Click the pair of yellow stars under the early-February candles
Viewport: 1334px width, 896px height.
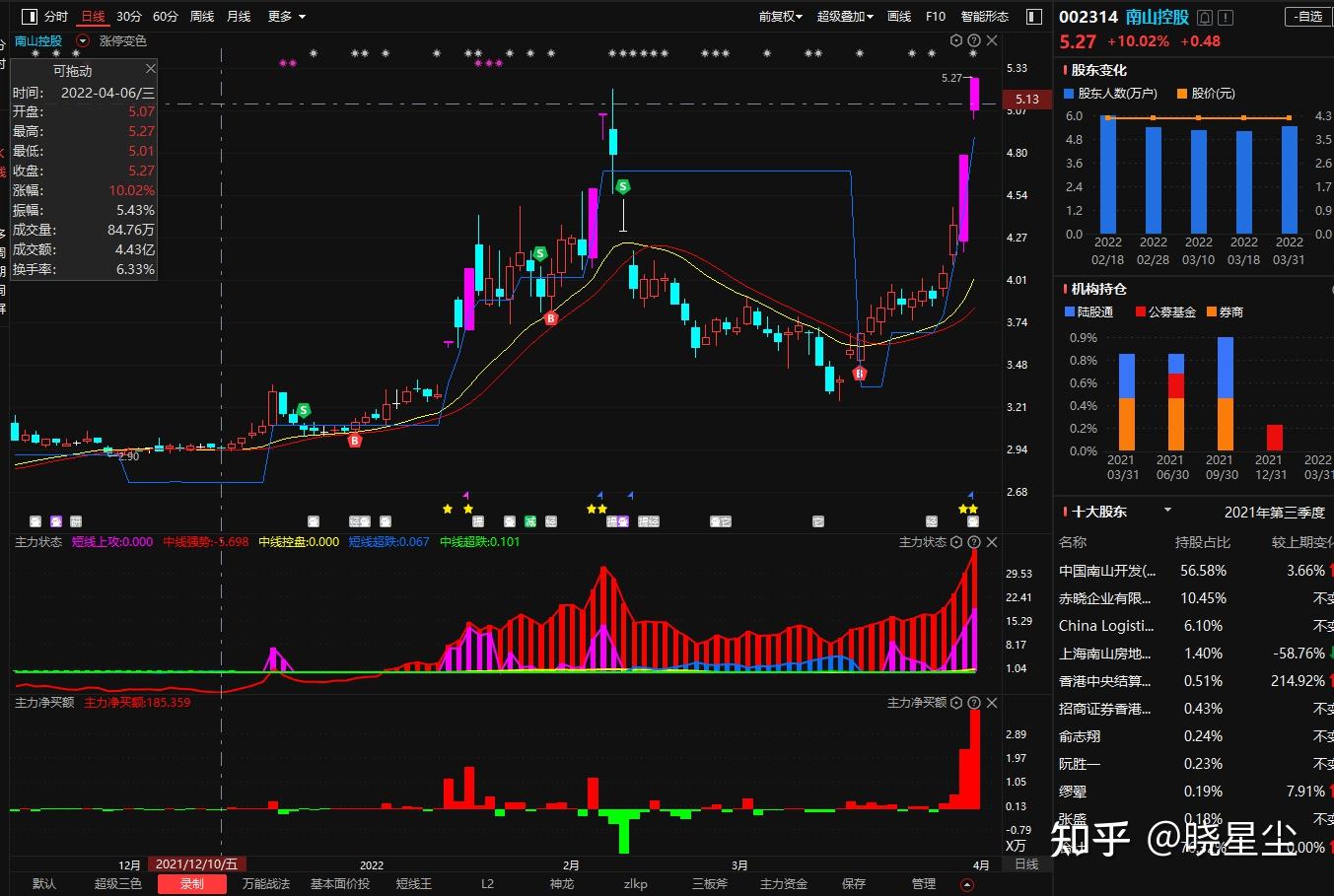(597, 509)
